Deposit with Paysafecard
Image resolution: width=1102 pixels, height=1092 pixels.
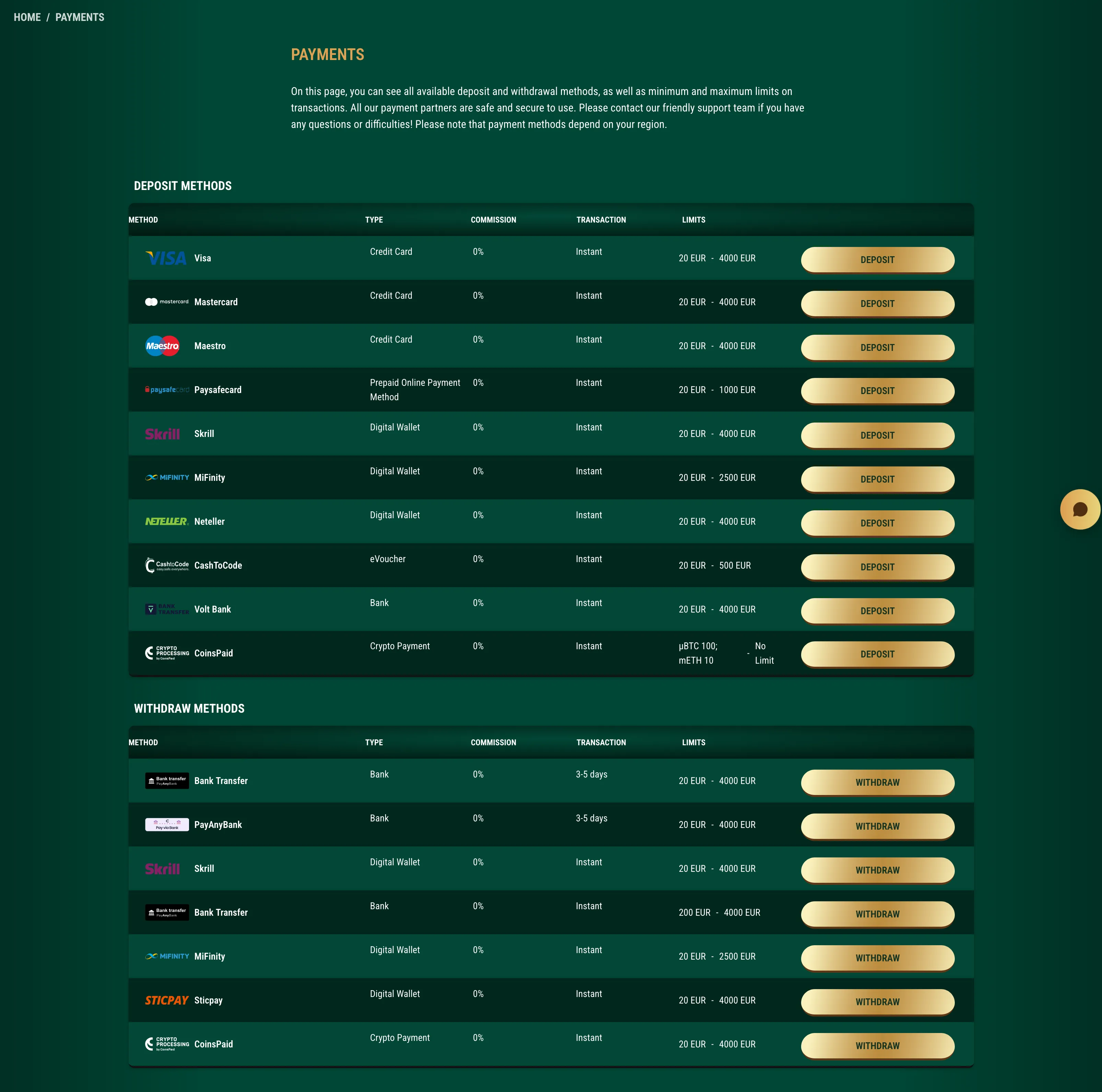tap(877, 391)
